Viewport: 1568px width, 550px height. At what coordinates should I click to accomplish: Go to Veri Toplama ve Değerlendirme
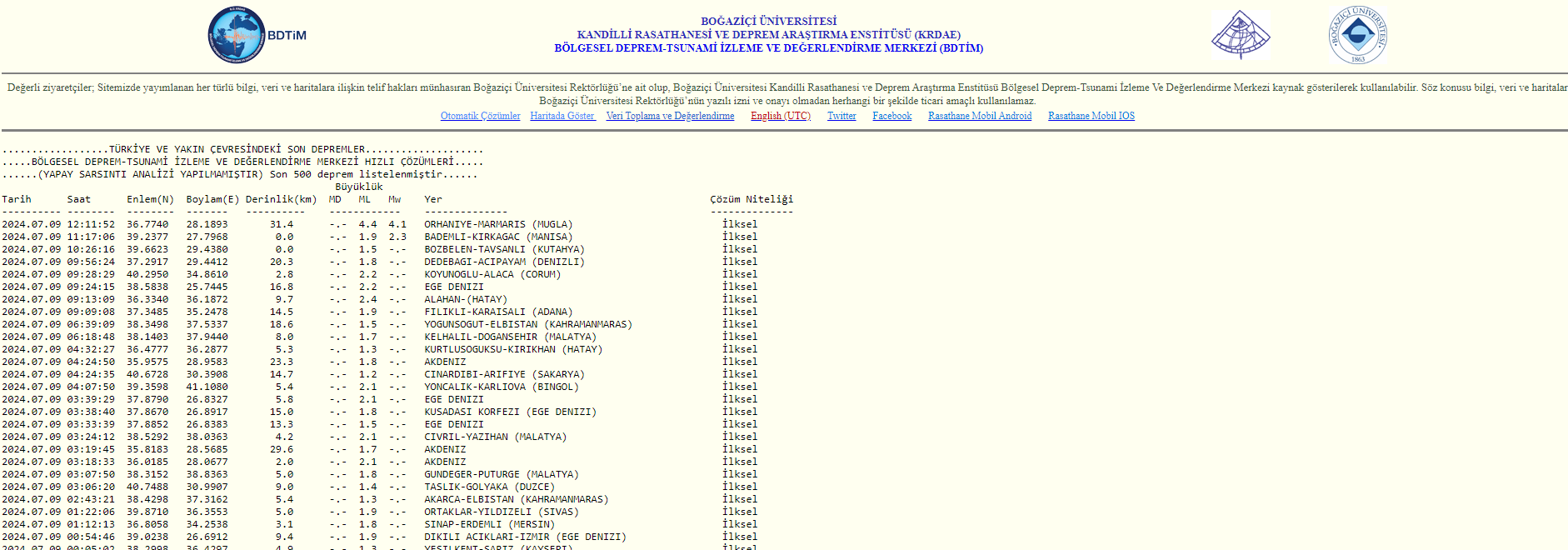[670, 116]
